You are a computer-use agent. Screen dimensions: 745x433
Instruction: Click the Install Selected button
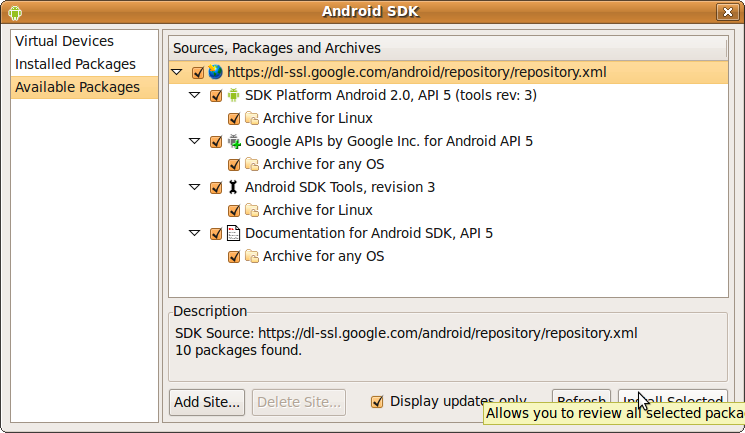click(673, 398)
